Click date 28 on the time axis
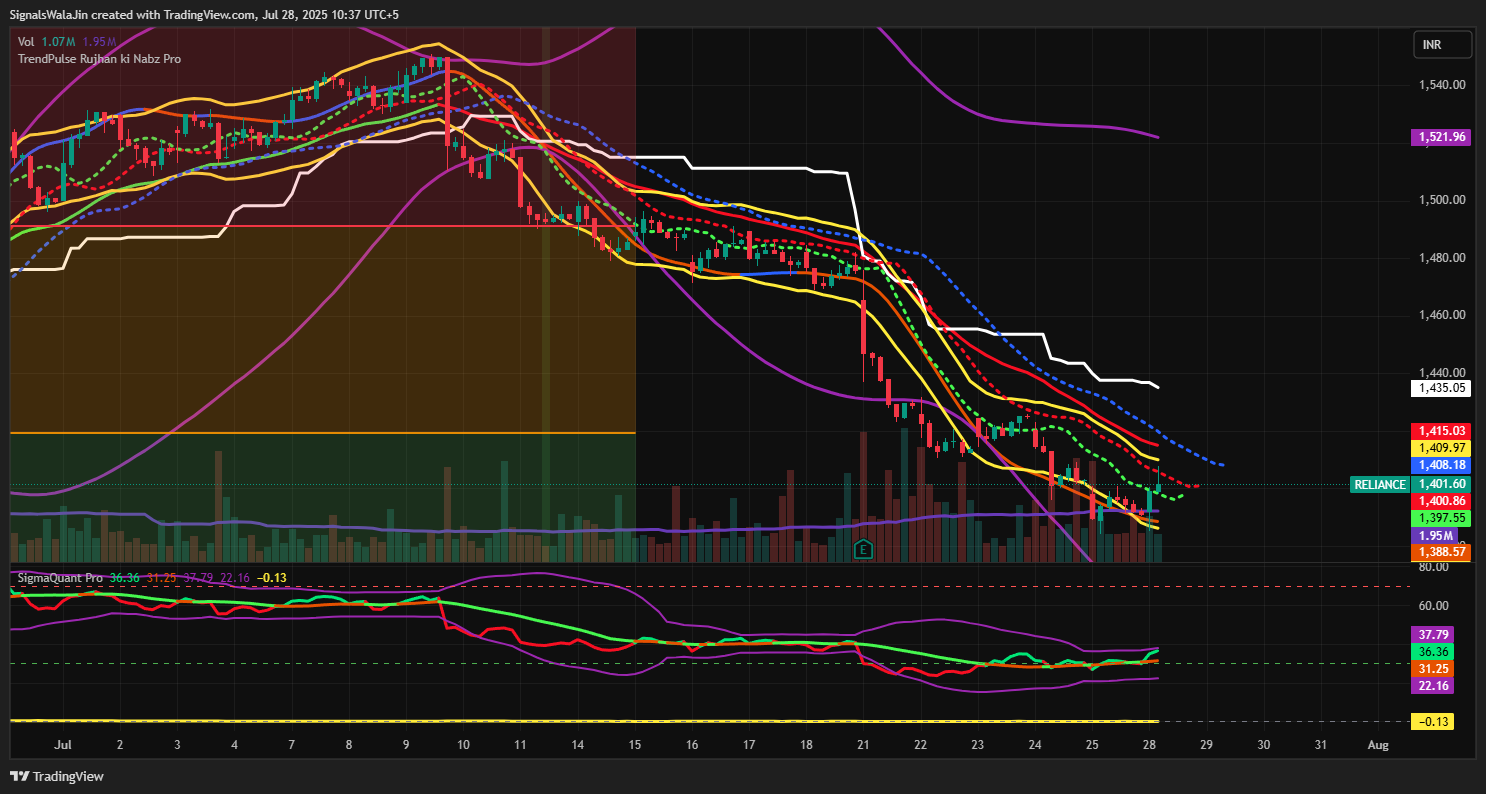Viewport: 1486px width, 794px height. pyautogui.click(x=1149, y=745)
